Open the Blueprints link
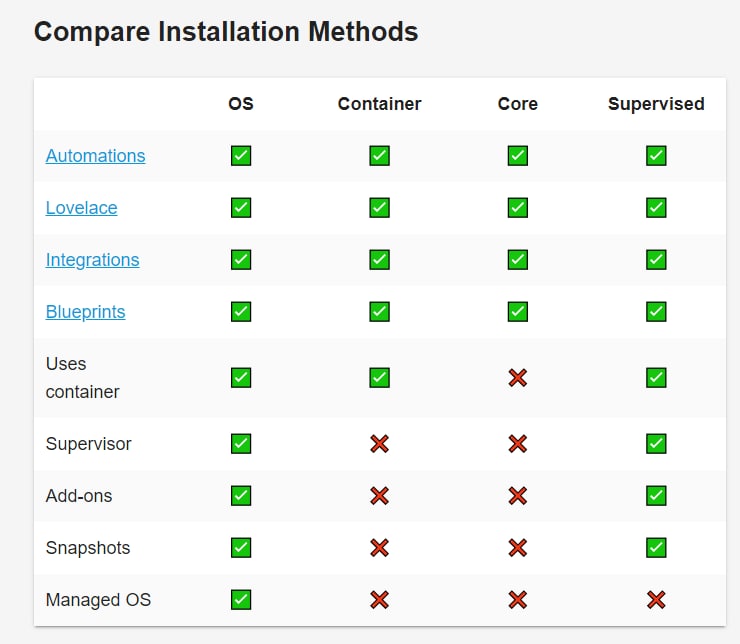 click(85, 312)
